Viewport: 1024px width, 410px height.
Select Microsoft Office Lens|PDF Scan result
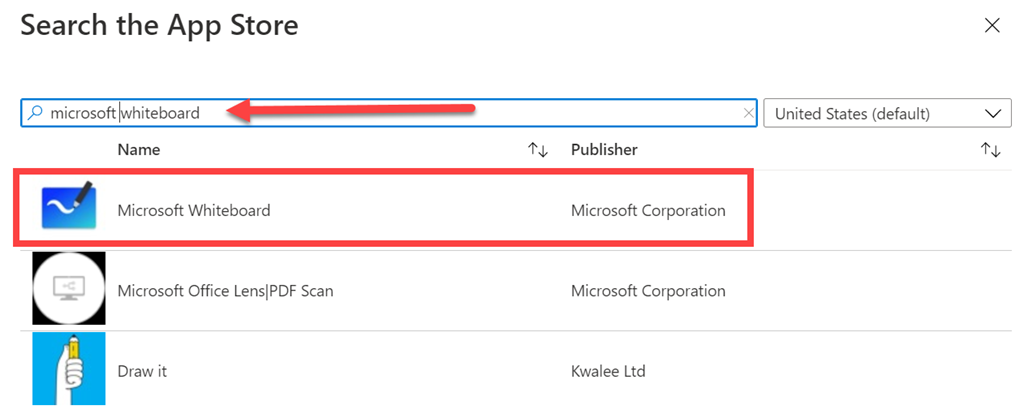[225, 291]
